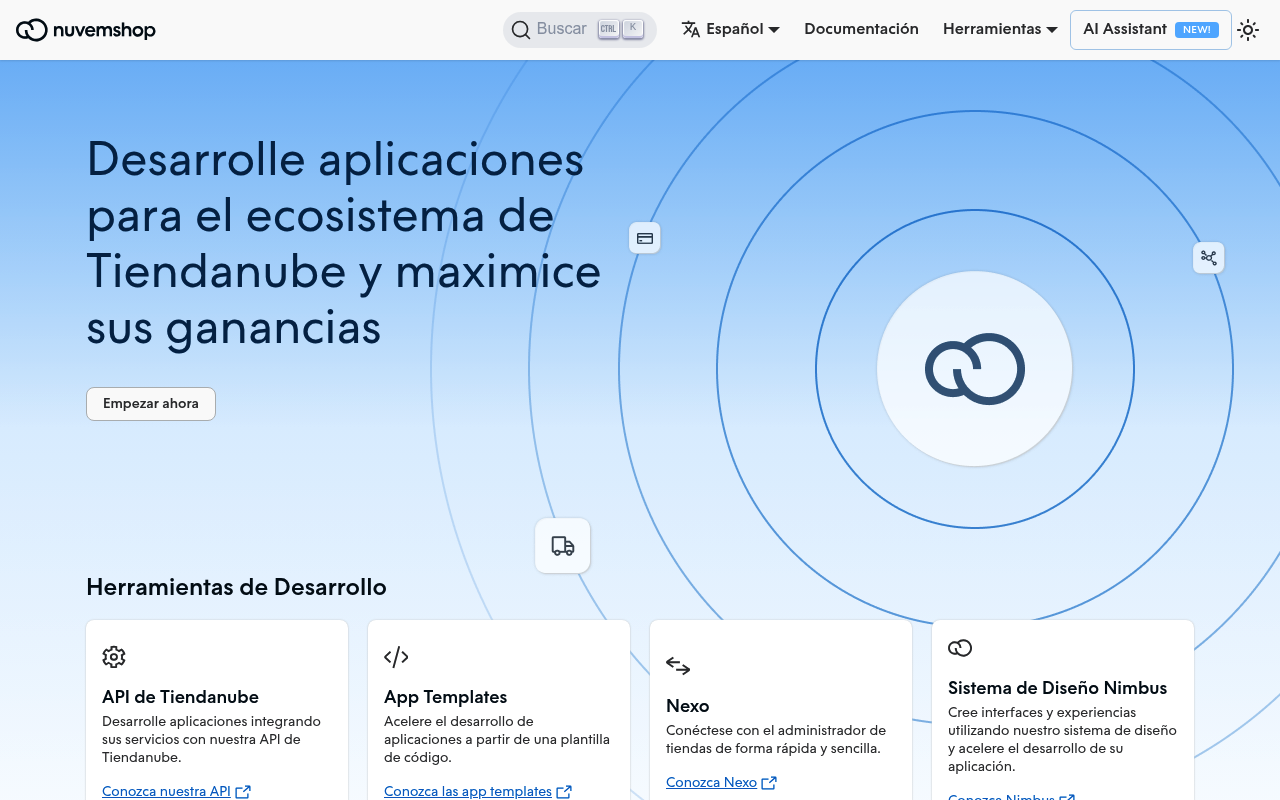
Task: Click the code brackets App Templates icon
Action: (396, 657)
